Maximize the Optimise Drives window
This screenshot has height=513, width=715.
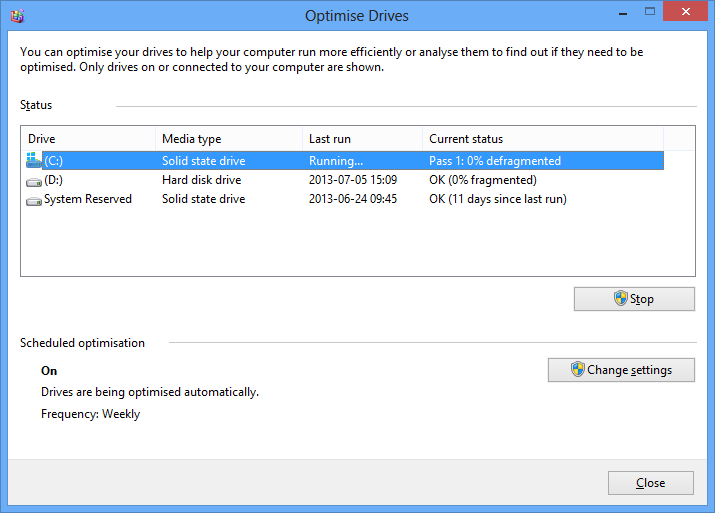650,12
